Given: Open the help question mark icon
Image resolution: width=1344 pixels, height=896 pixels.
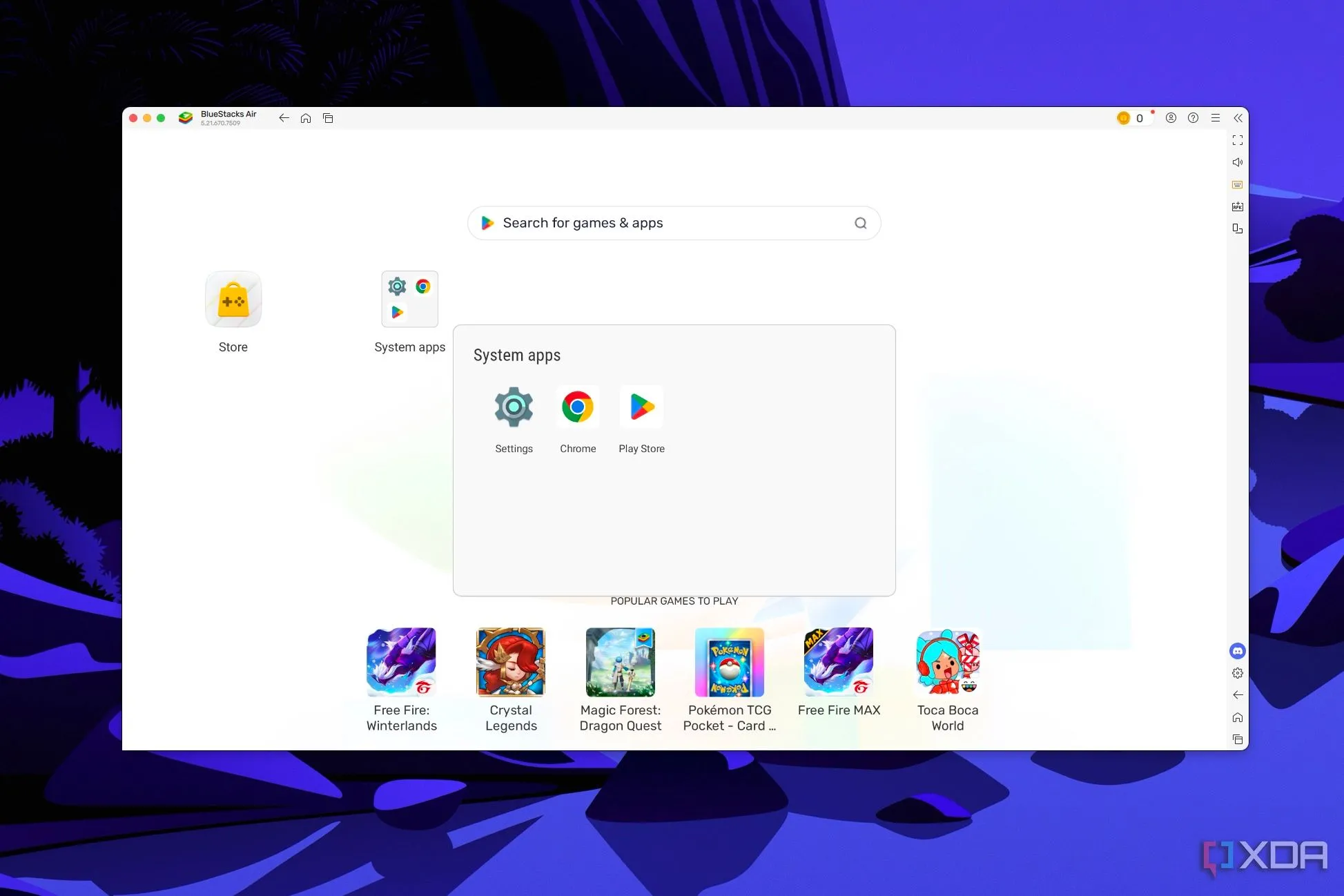Looking at the screenshot, I should 1193,118.
